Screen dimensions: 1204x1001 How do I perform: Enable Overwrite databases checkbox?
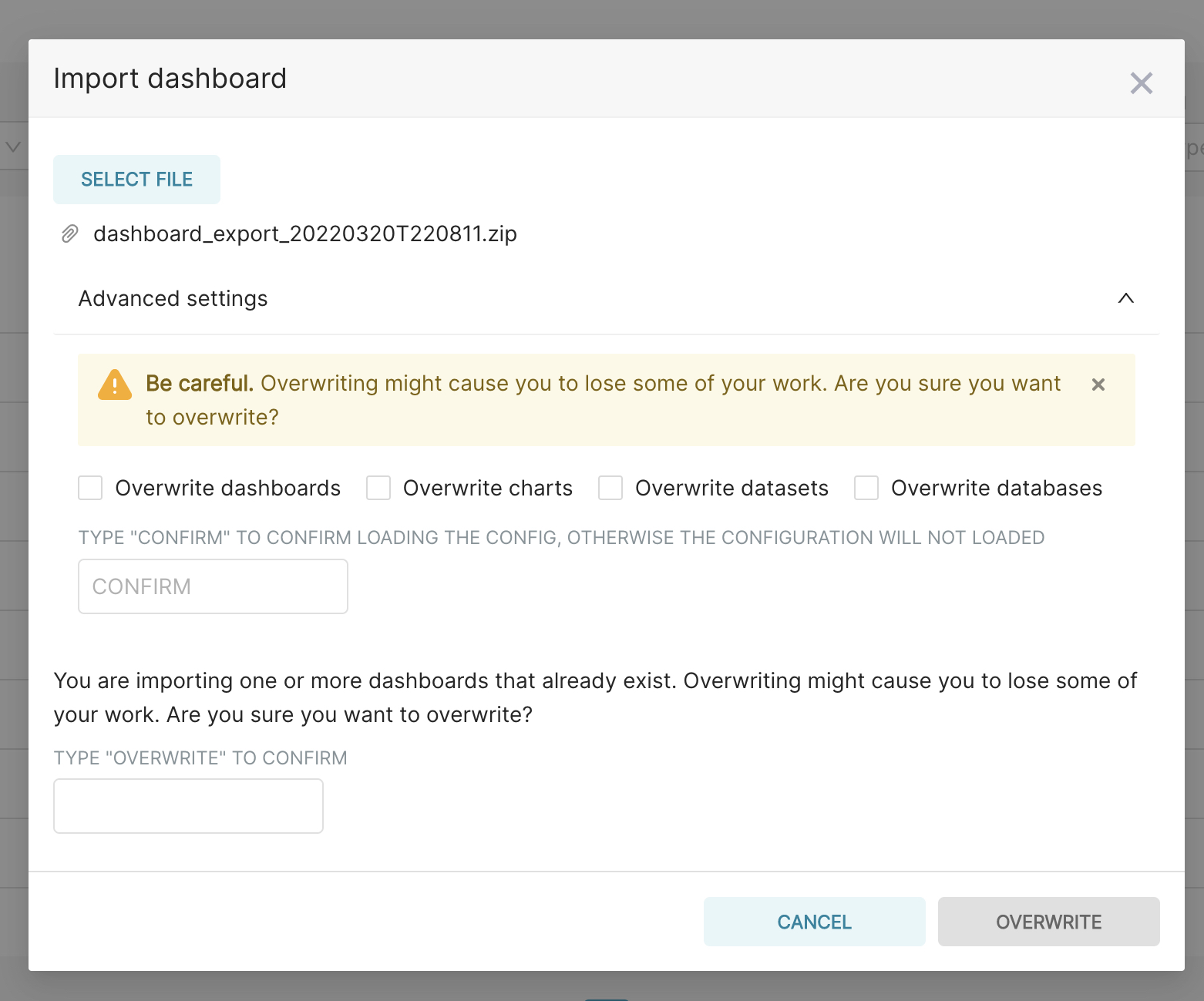866,488
